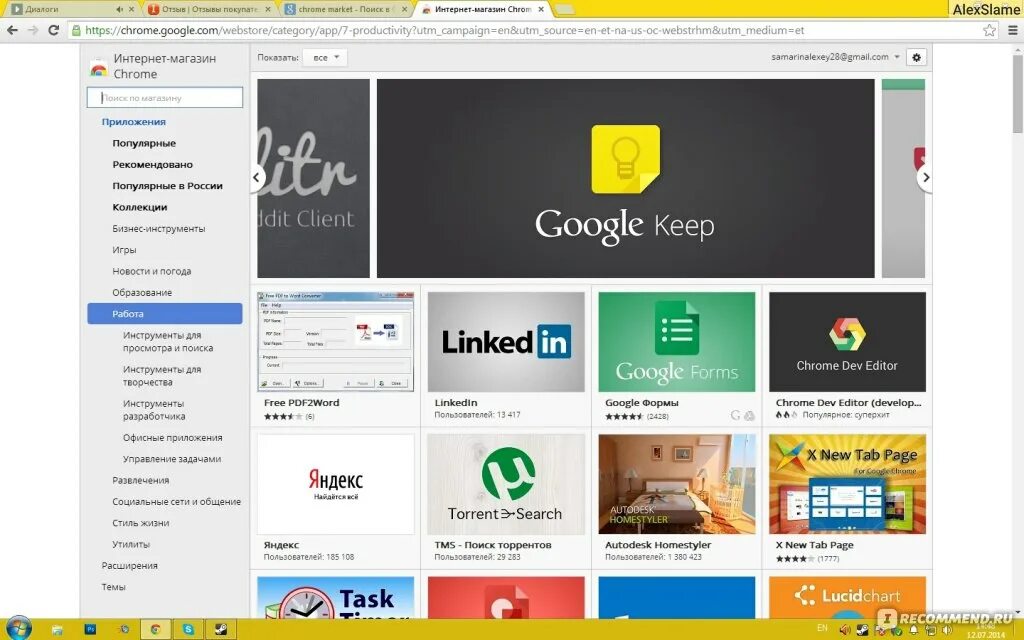This screenshot has height=640, width=1024.
Task: Open the Темы section
Action: pyautogui.click(x=113, y=587)
